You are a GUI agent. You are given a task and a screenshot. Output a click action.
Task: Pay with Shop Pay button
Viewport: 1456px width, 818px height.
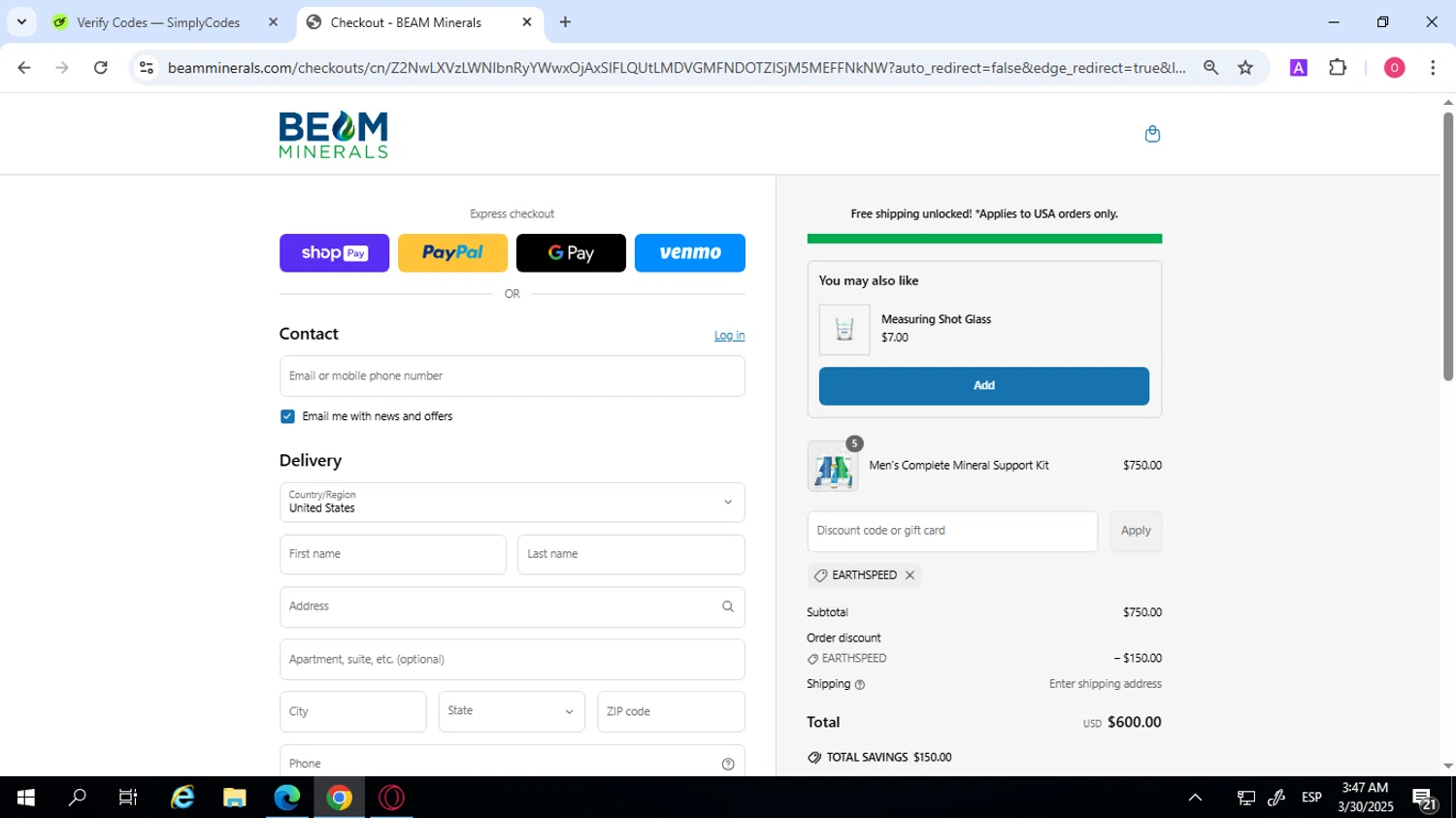334,253
